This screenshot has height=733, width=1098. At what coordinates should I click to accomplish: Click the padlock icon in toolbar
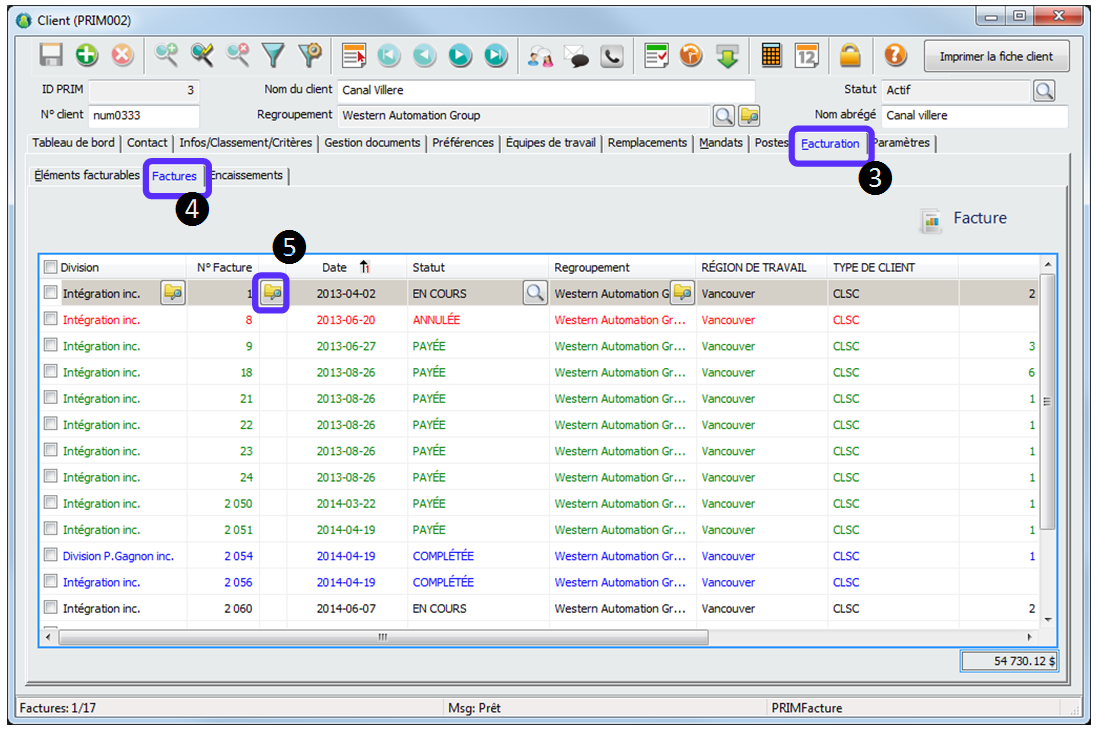click(849, 56)
